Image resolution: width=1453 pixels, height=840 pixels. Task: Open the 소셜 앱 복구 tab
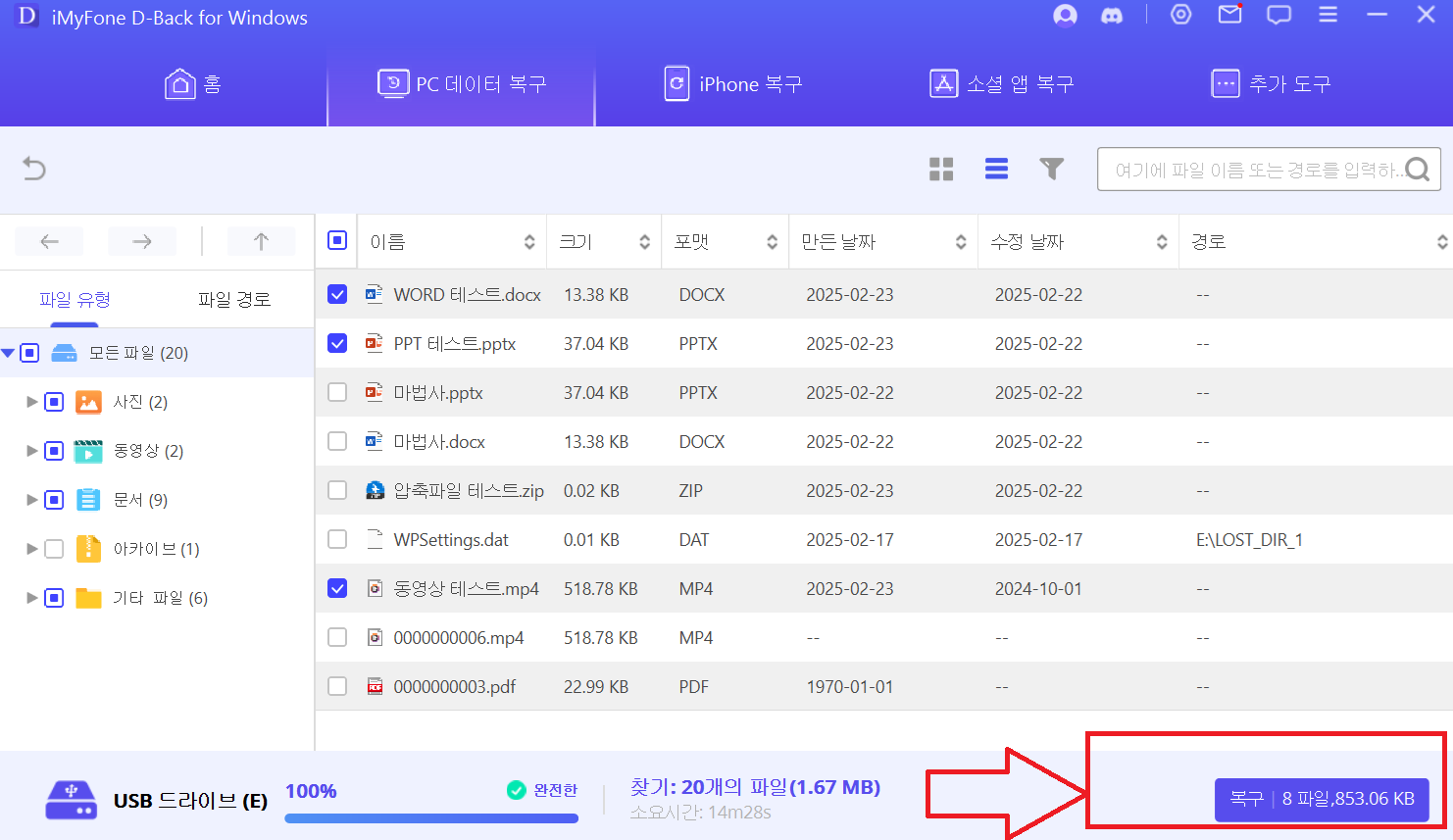pos(1002,84)
